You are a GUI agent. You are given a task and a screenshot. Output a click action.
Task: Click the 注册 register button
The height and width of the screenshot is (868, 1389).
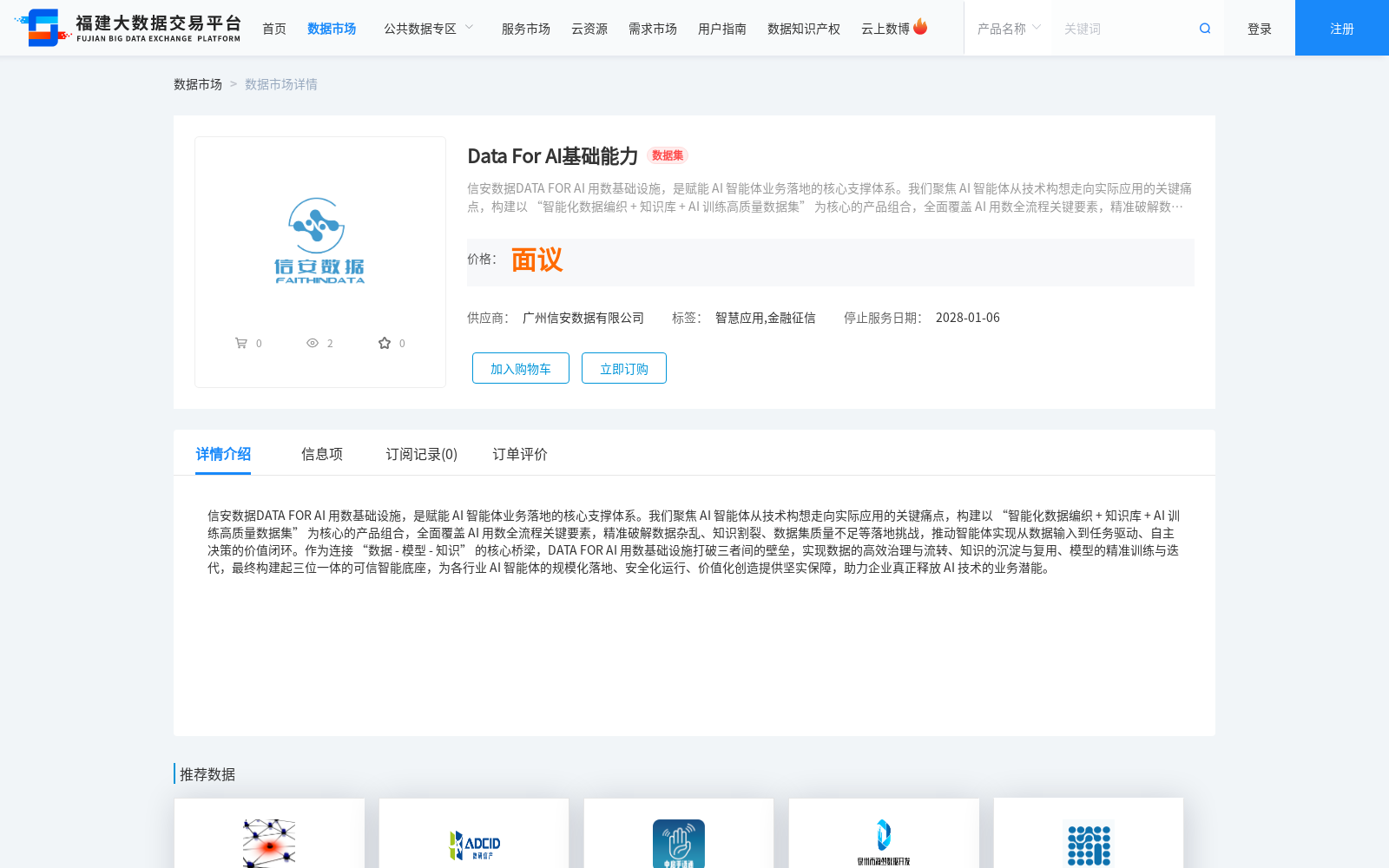(1342, 28)
